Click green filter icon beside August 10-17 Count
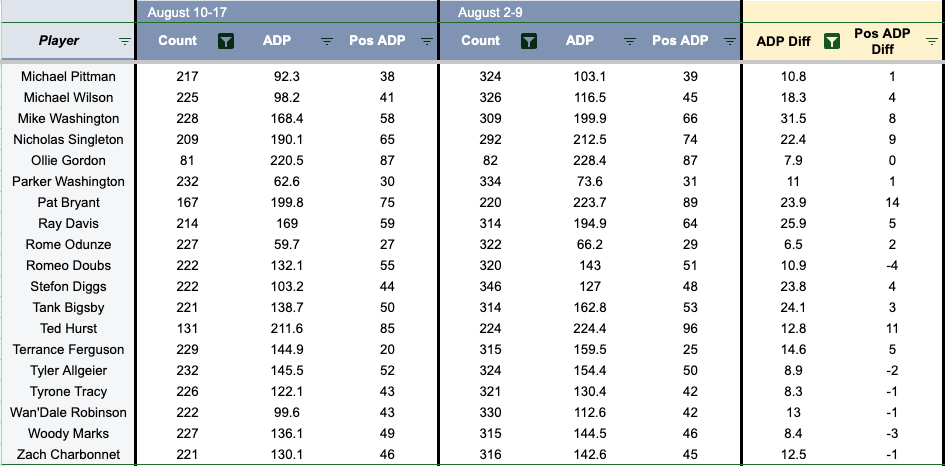945x466 pixels. (x=226, y=41)
